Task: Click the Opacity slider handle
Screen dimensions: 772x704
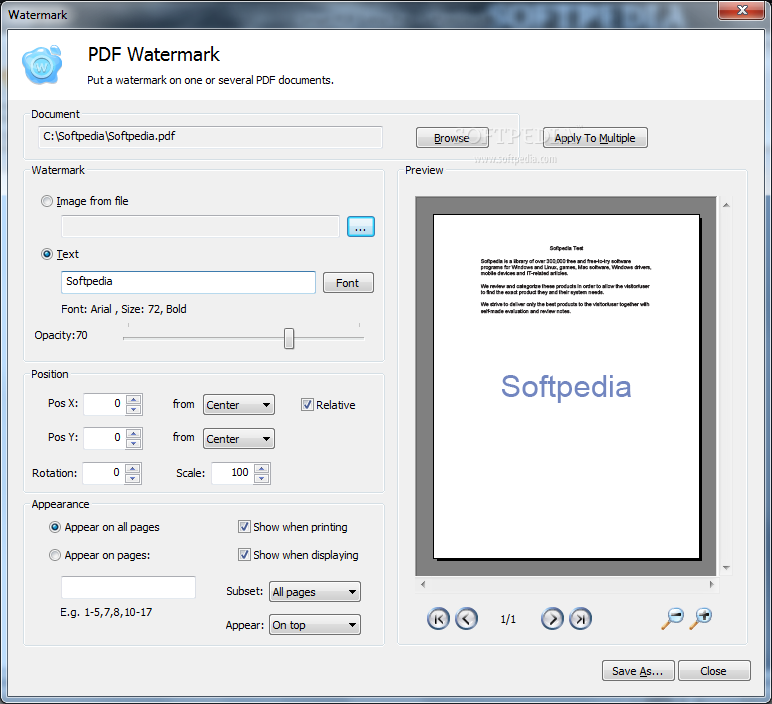Action: click(289, 339)
